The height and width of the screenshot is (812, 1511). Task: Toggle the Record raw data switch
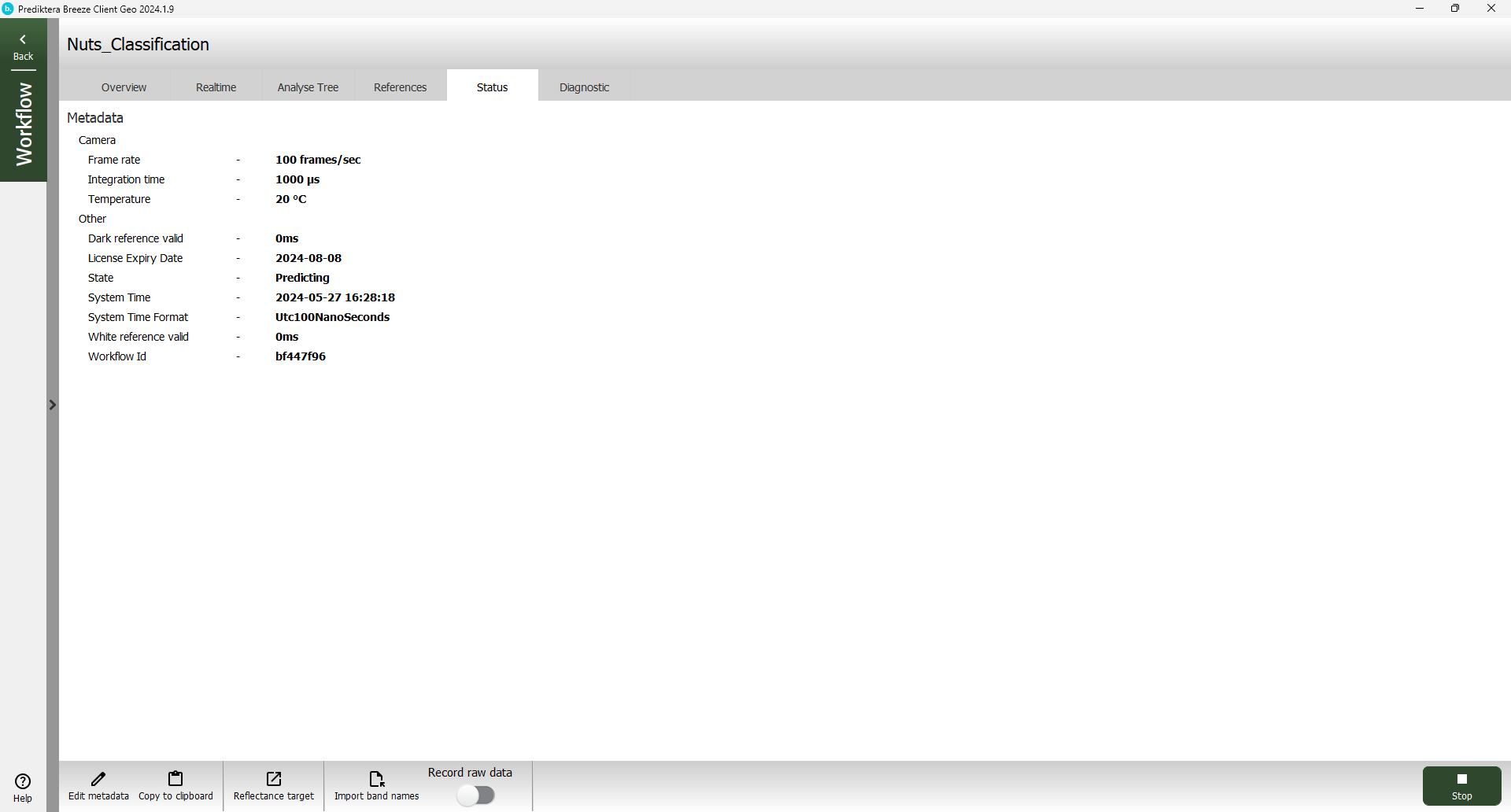coord(476,795)
